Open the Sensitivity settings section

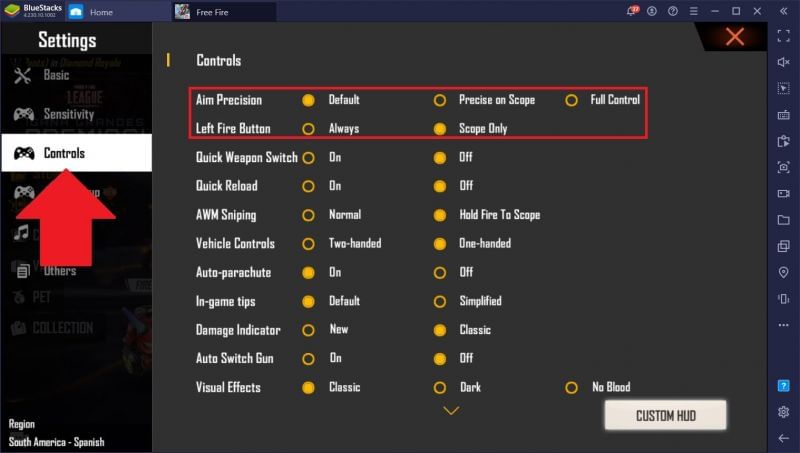click(x=68, y=114)
